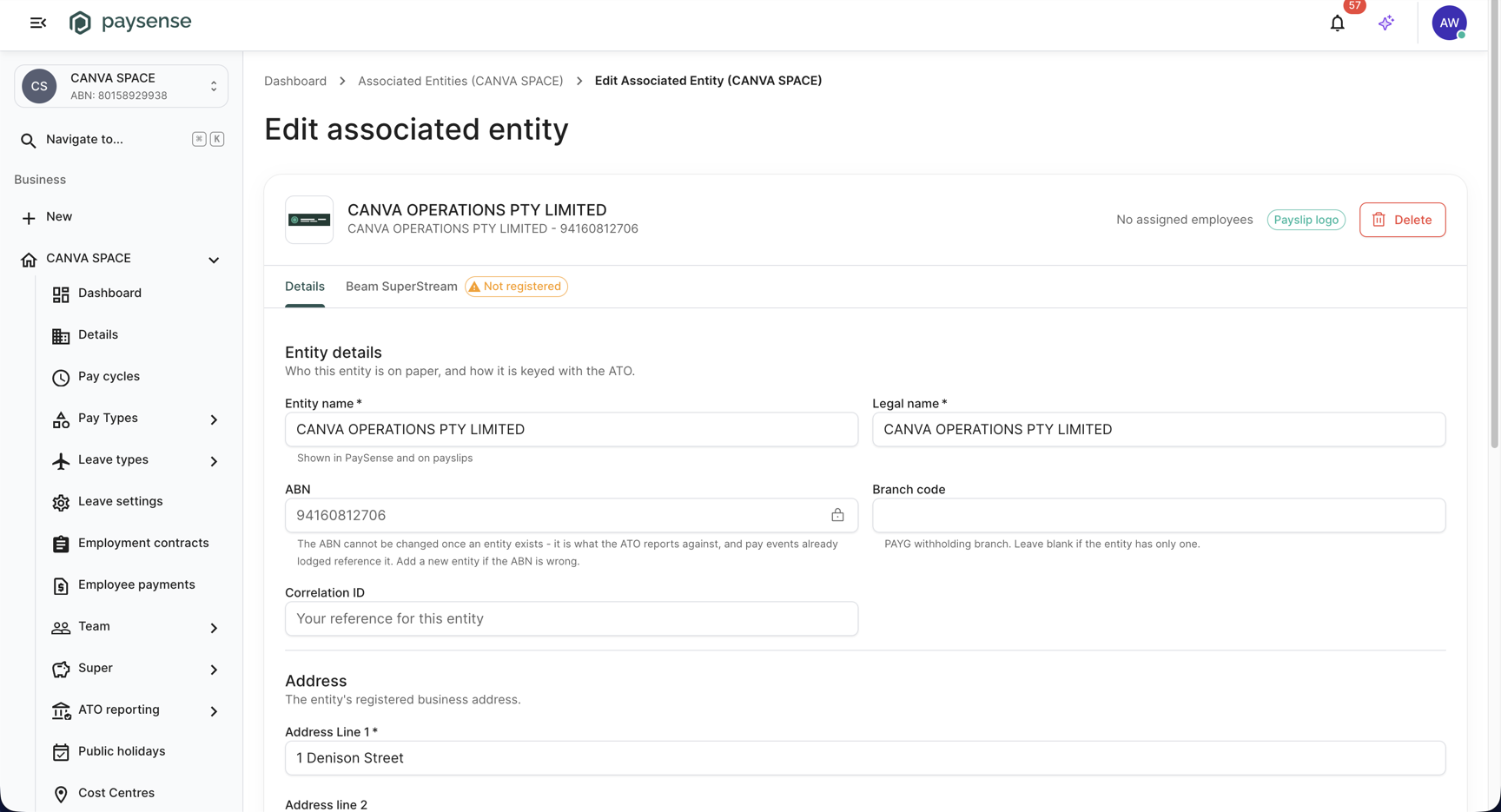Click the home icon beside CANVA SPACE

(x=29, y=260)
